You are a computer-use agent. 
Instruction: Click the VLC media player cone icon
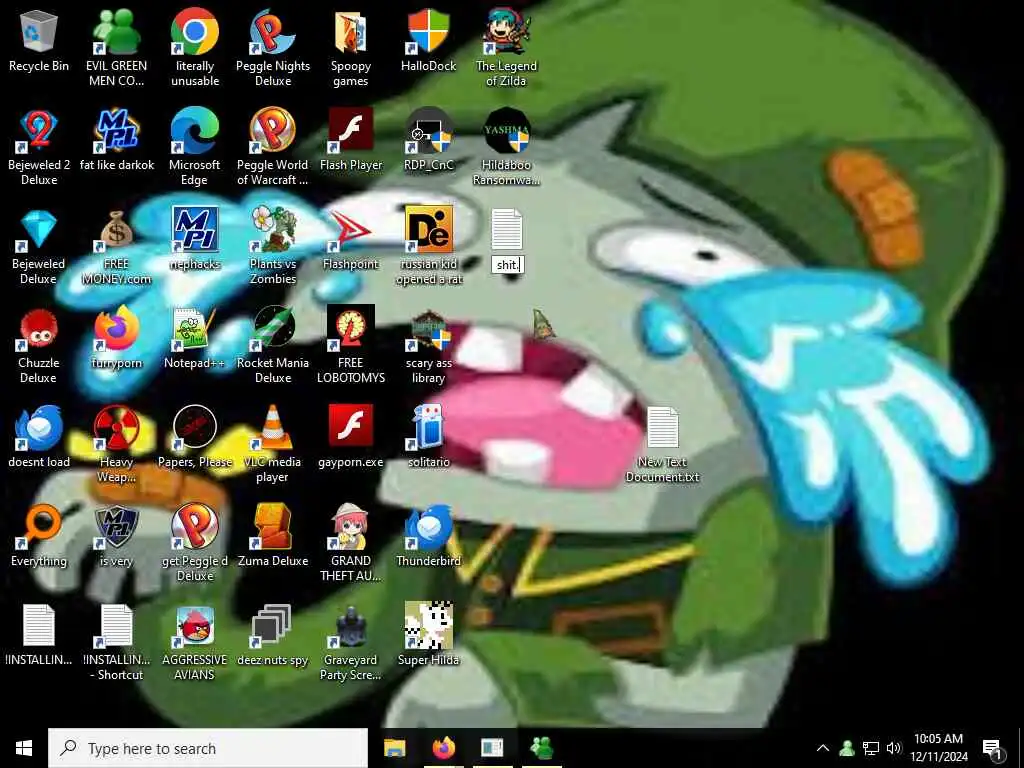pos(272,428)
